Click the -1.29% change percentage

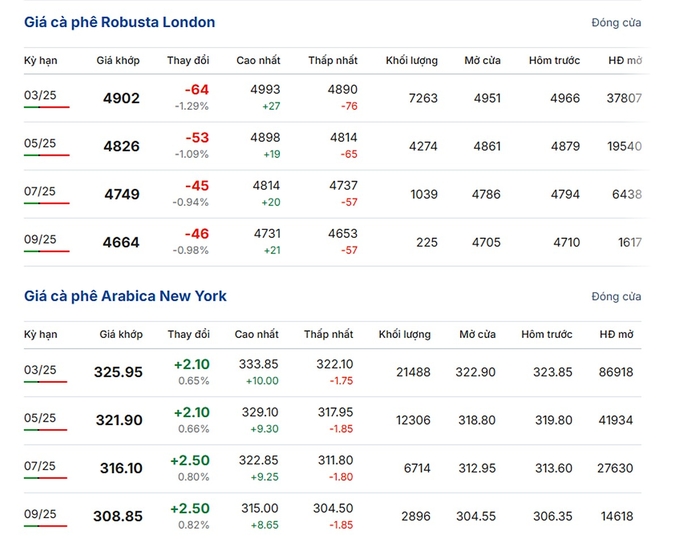point(192,106)
